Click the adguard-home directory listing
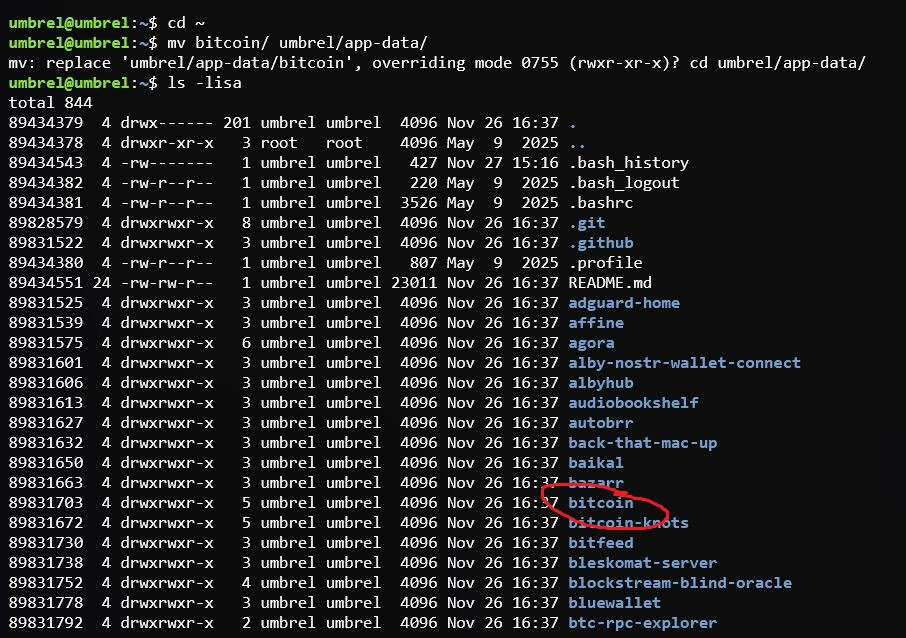Screen dimensions: 906x638 624,303
